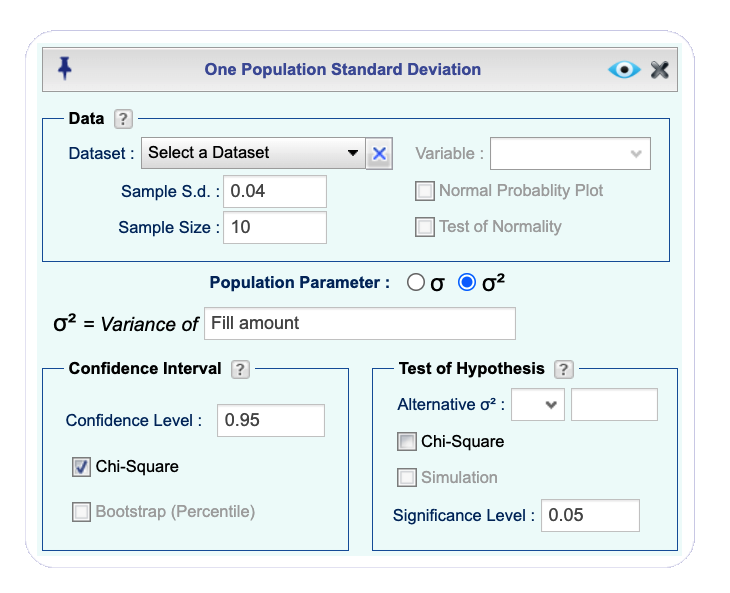Toggle visibility with the eye icon
The height and width of the screenshot is (593, 730).
point(624,70)
